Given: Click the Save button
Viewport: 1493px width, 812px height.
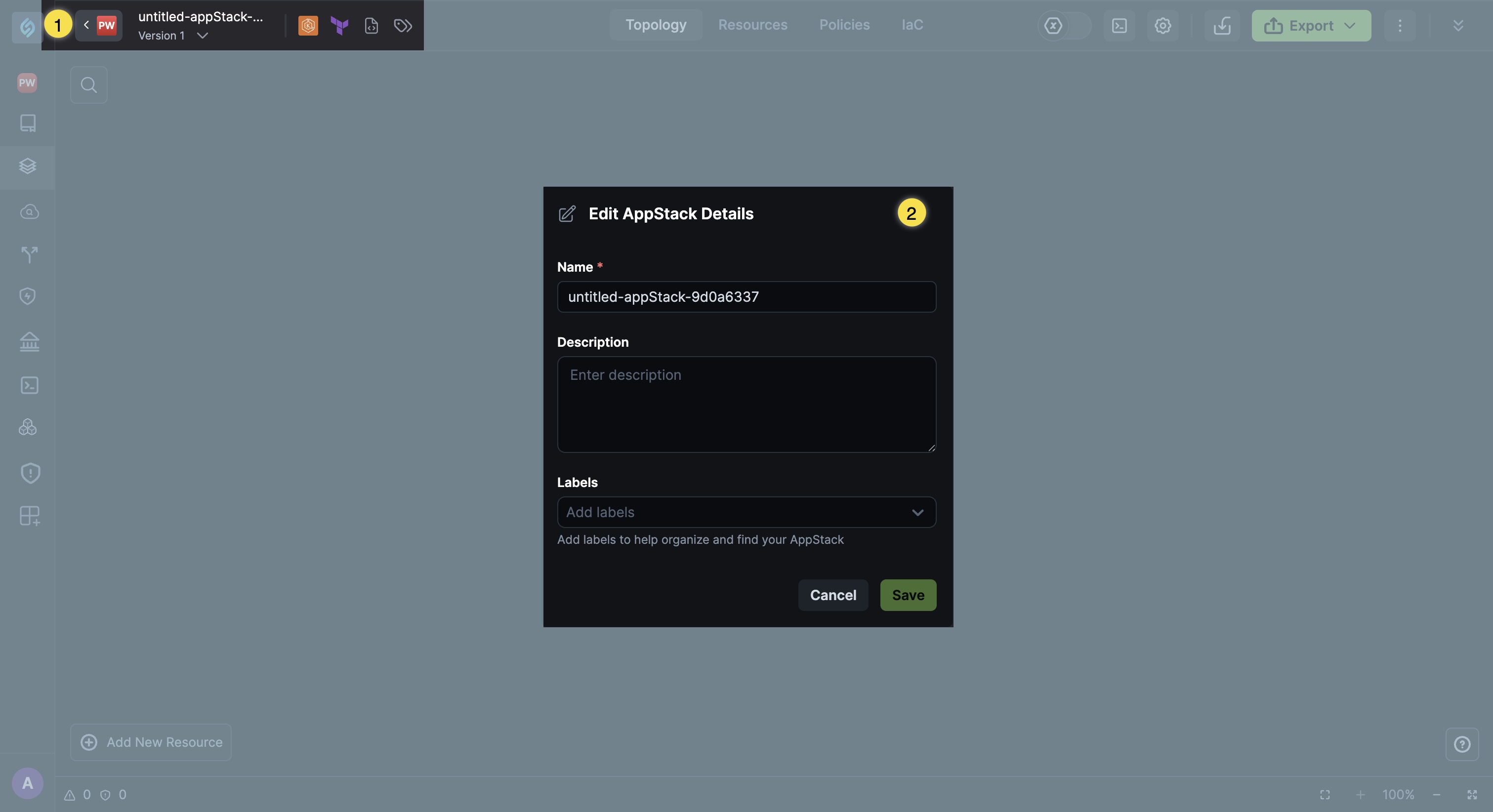Looking at the screenshot, I should coord(908,595).
